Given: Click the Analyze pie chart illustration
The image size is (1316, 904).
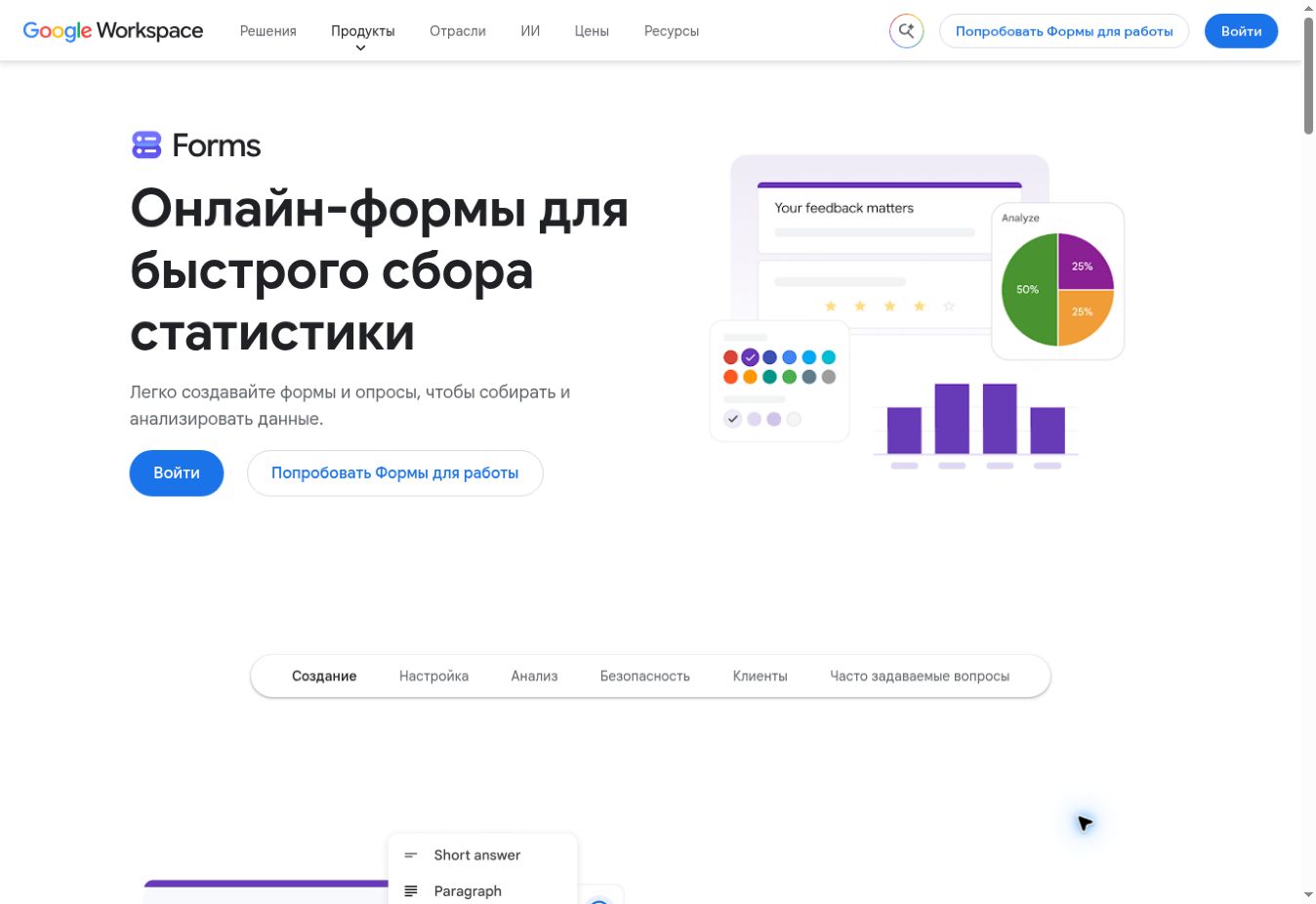Looking at the screenshot, I should coord(1058,281).
